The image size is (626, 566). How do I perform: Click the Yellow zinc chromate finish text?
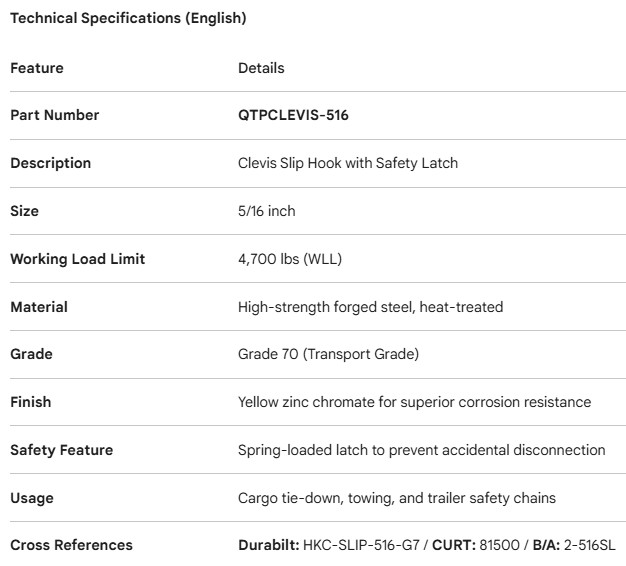(x=414, y=402)
